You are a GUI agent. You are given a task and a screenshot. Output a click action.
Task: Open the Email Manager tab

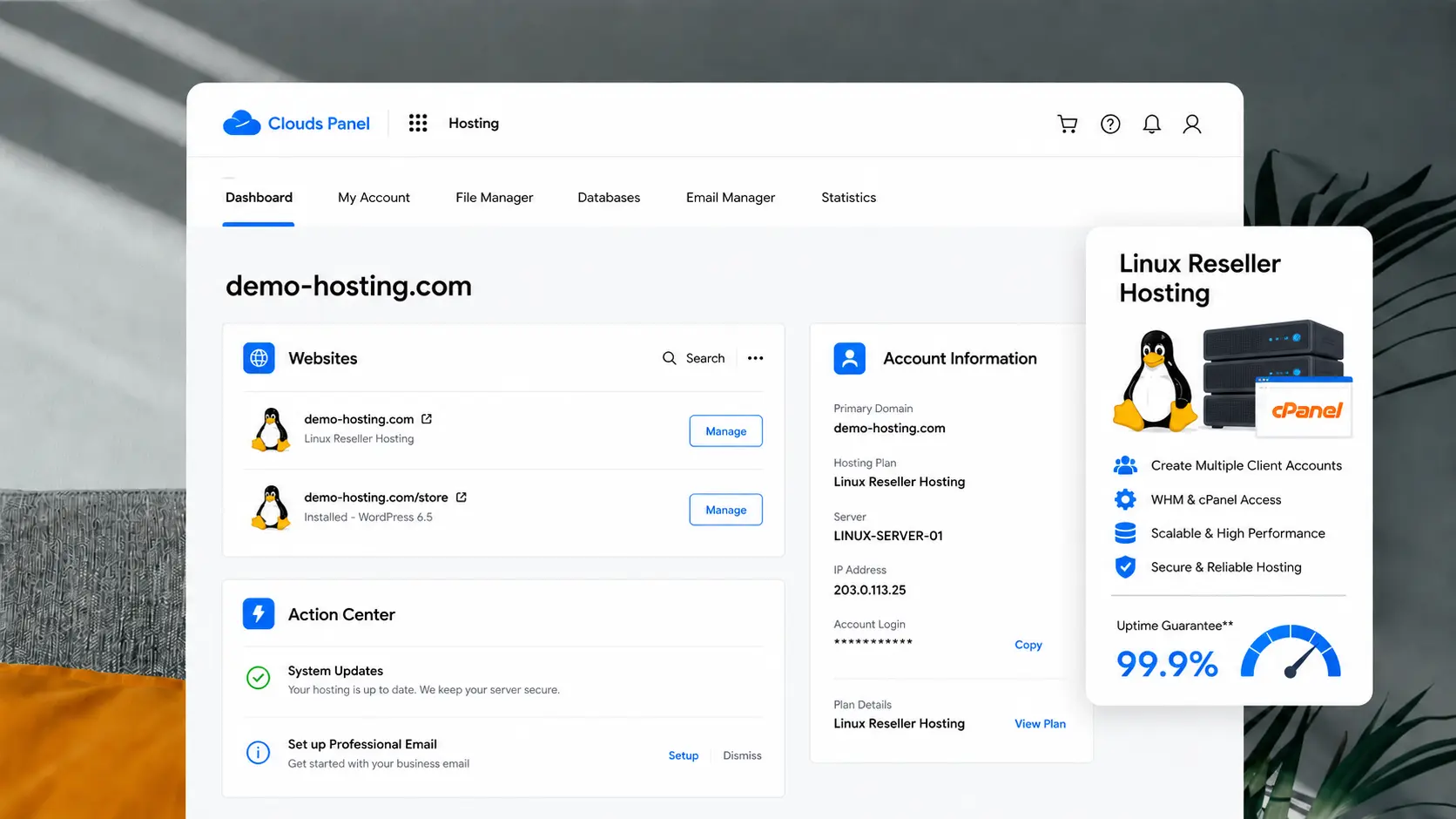pos(730,198)
